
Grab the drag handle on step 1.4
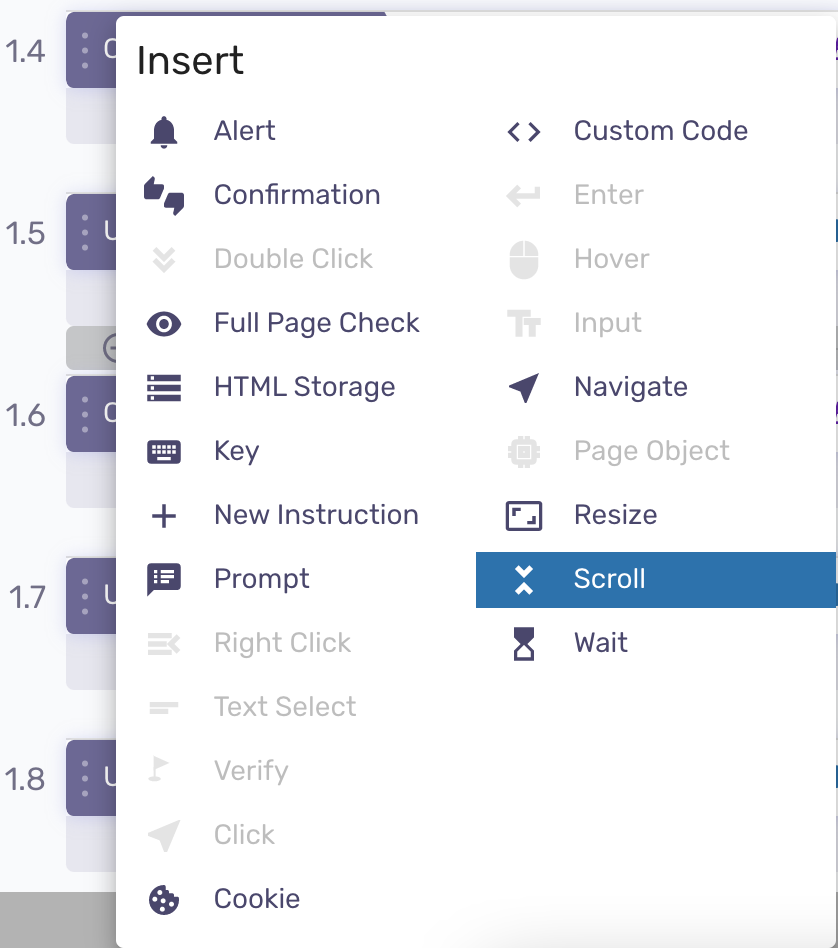point(85,51)
